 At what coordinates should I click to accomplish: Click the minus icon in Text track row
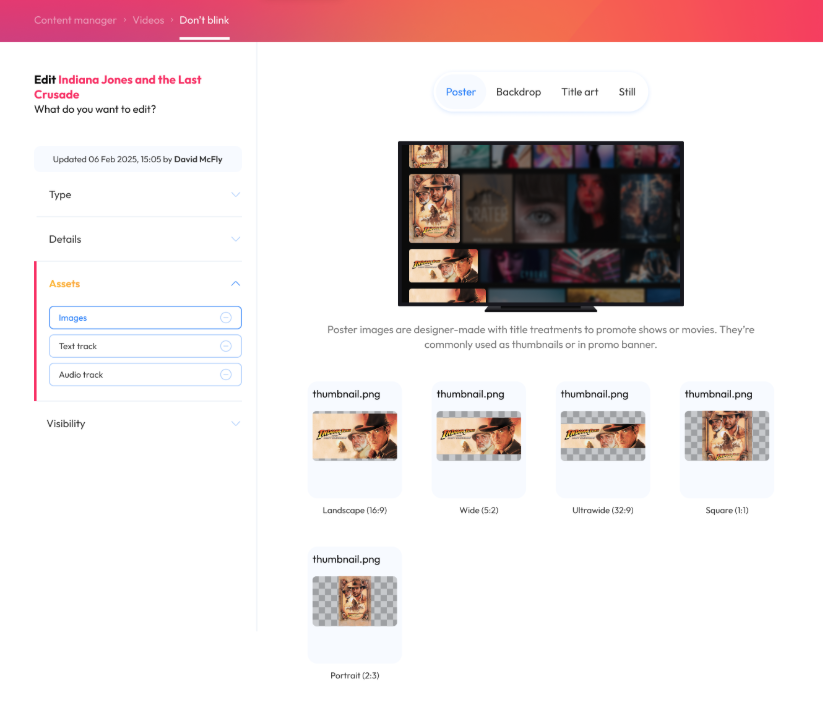tap(226, 346)
